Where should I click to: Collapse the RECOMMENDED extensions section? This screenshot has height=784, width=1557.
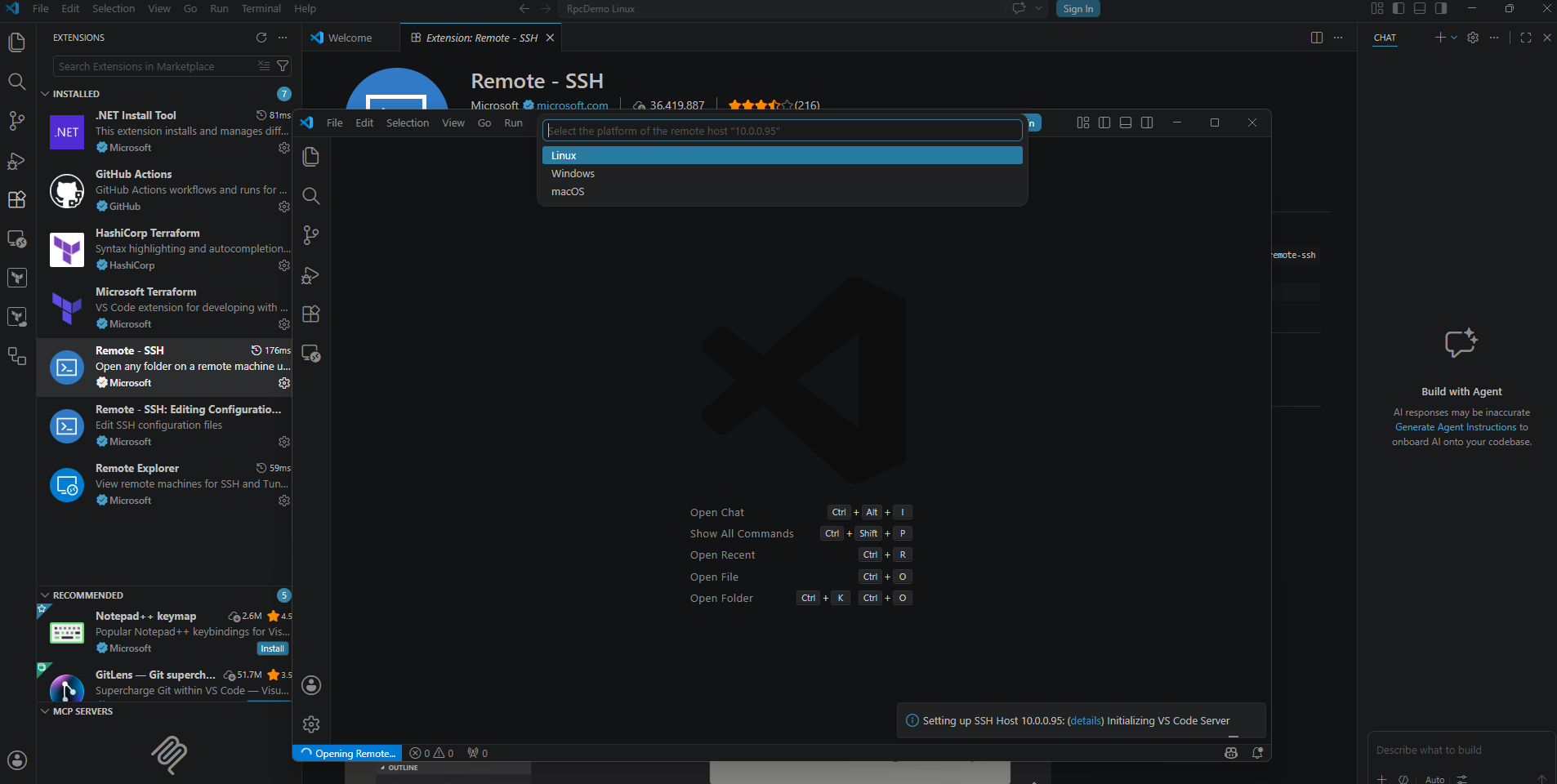(82, 595)
